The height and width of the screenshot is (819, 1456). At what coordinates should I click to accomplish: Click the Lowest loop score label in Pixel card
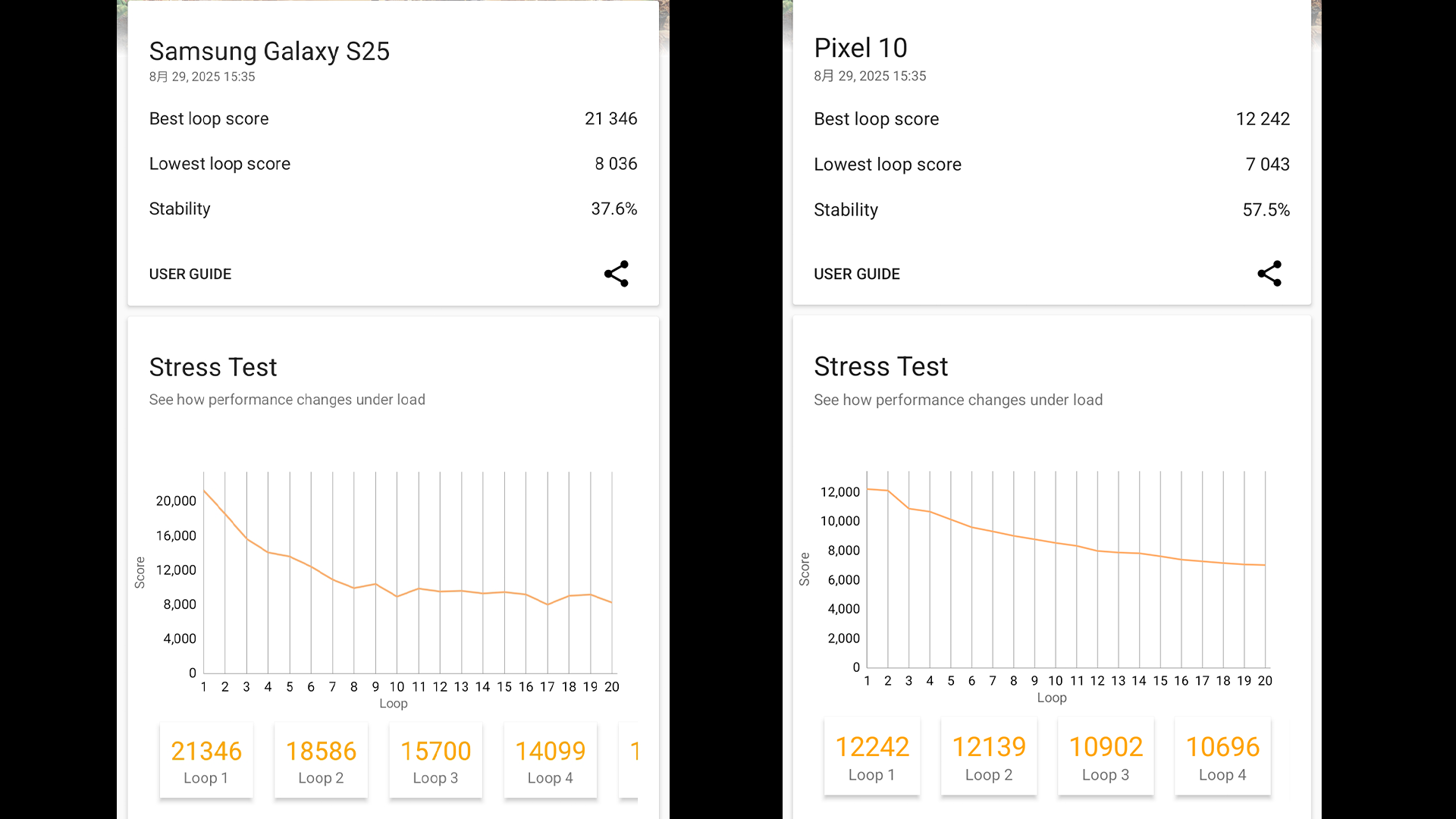(x=887, y=165)
